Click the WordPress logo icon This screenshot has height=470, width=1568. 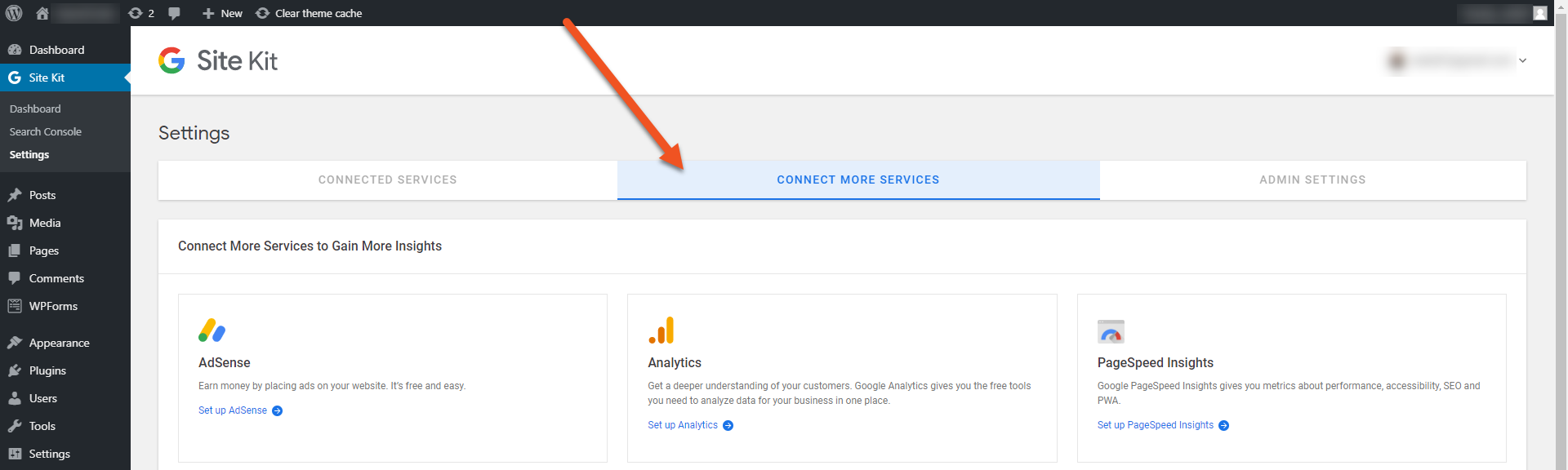tap(14, 13)
